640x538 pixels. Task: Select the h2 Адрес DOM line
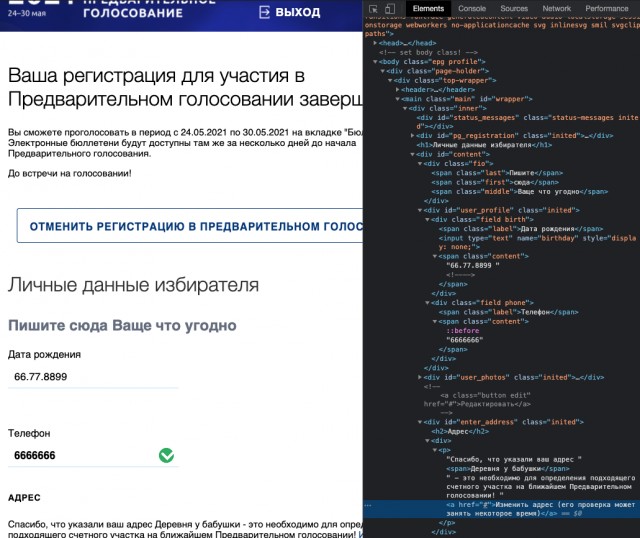point(460,431)
